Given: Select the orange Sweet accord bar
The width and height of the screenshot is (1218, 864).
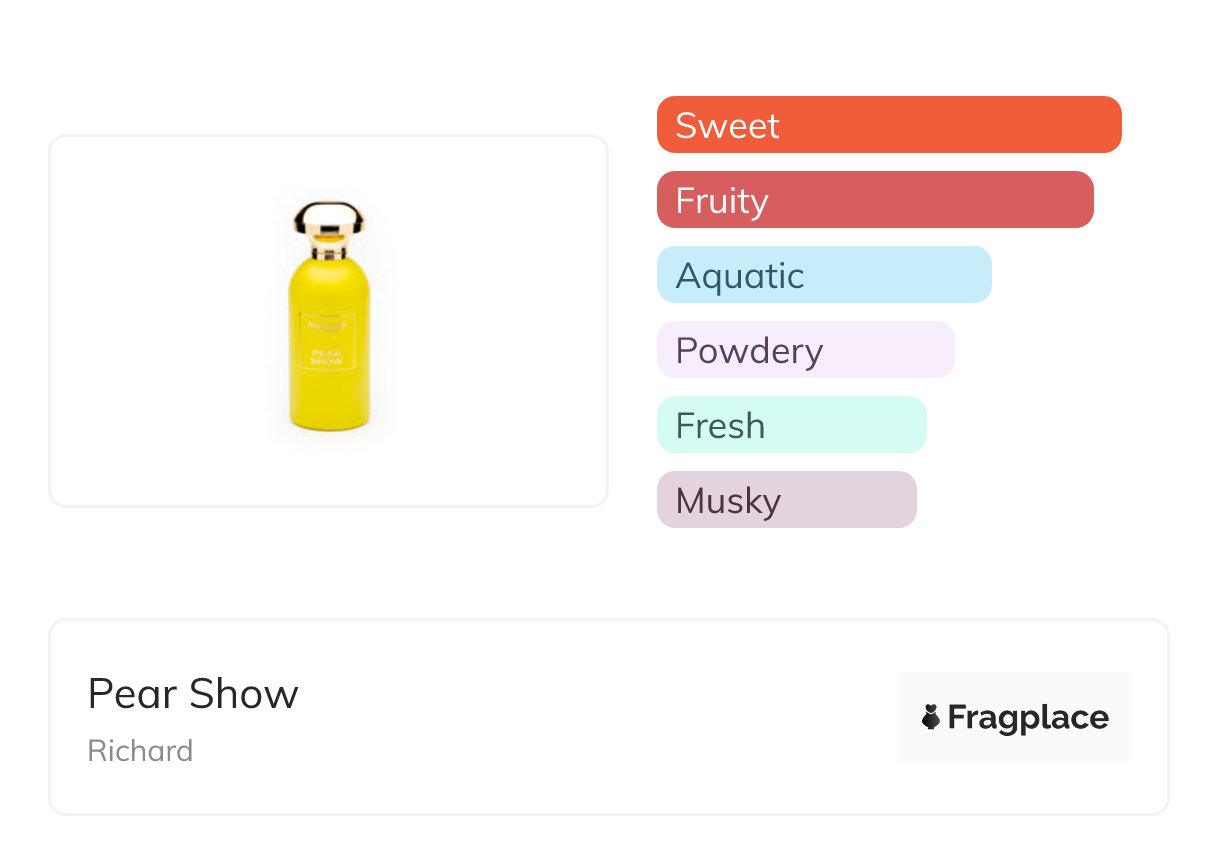Looking at the screenshot, I should tap(888, 125).
